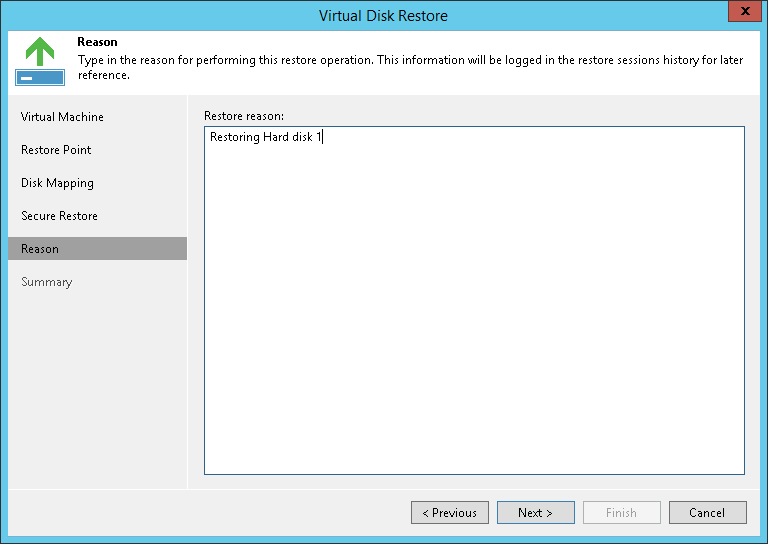768x544 pixels.
Task: Jump to the Summary step
Action: click(46, 282)
